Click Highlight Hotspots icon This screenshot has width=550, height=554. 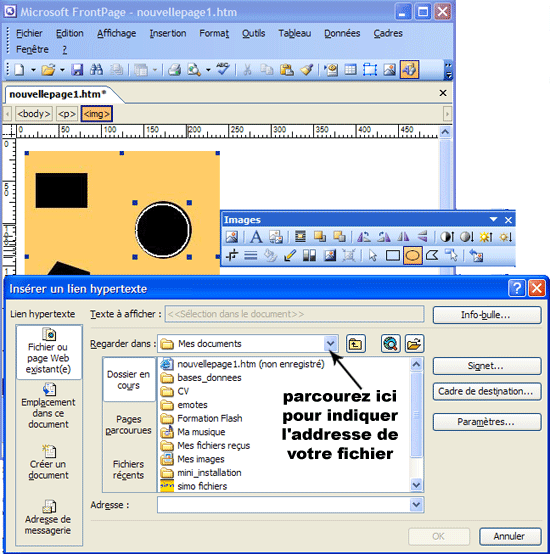(x=451, y=255)
